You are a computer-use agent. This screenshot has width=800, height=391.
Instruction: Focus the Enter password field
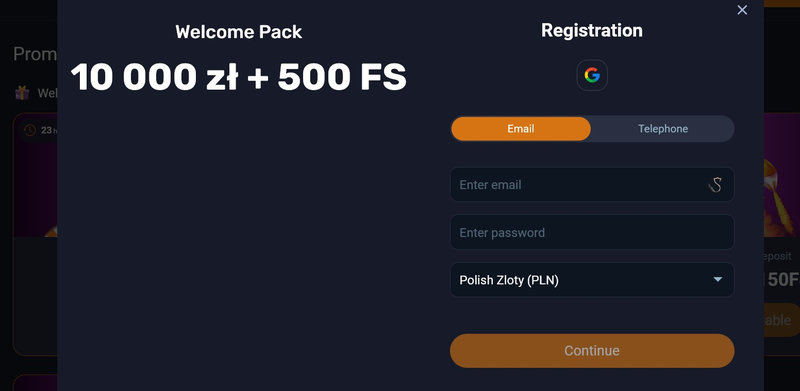click(x=592, y=232)
